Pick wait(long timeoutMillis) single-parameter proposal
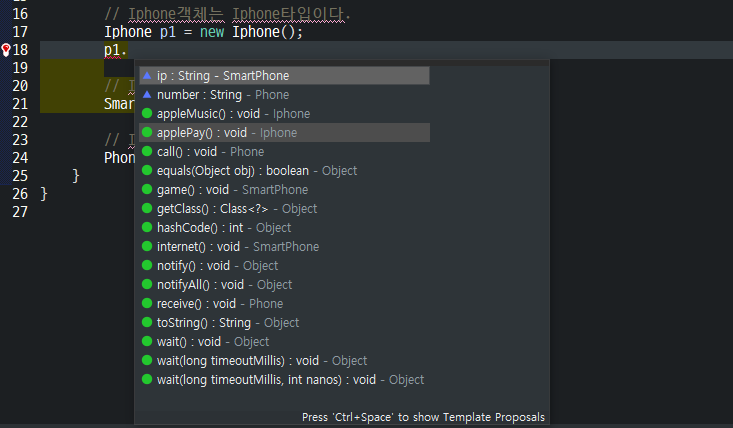Screen dimensions: 733x428 284,361
